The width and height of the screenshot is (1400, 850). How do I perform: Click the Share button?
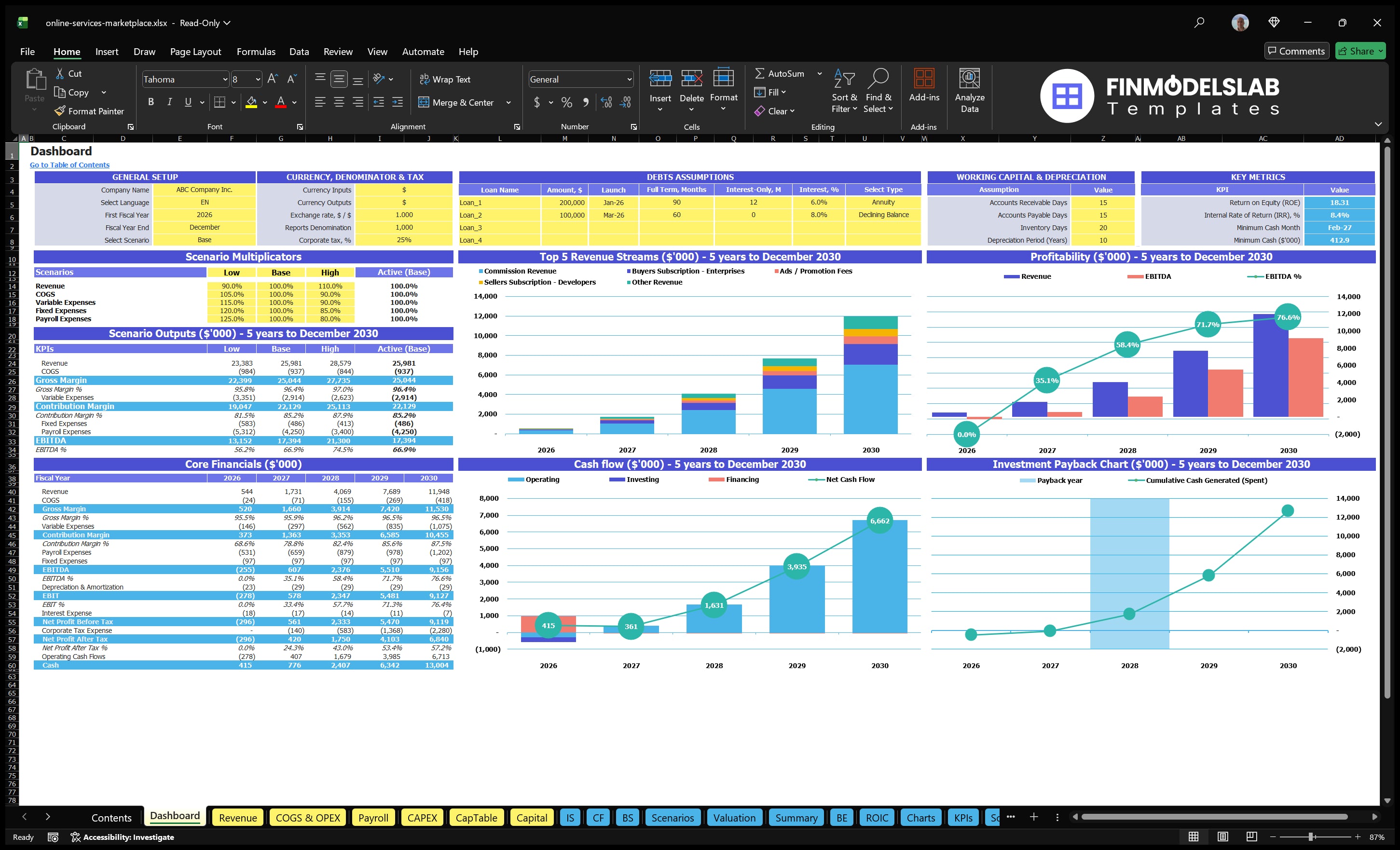1360,51
